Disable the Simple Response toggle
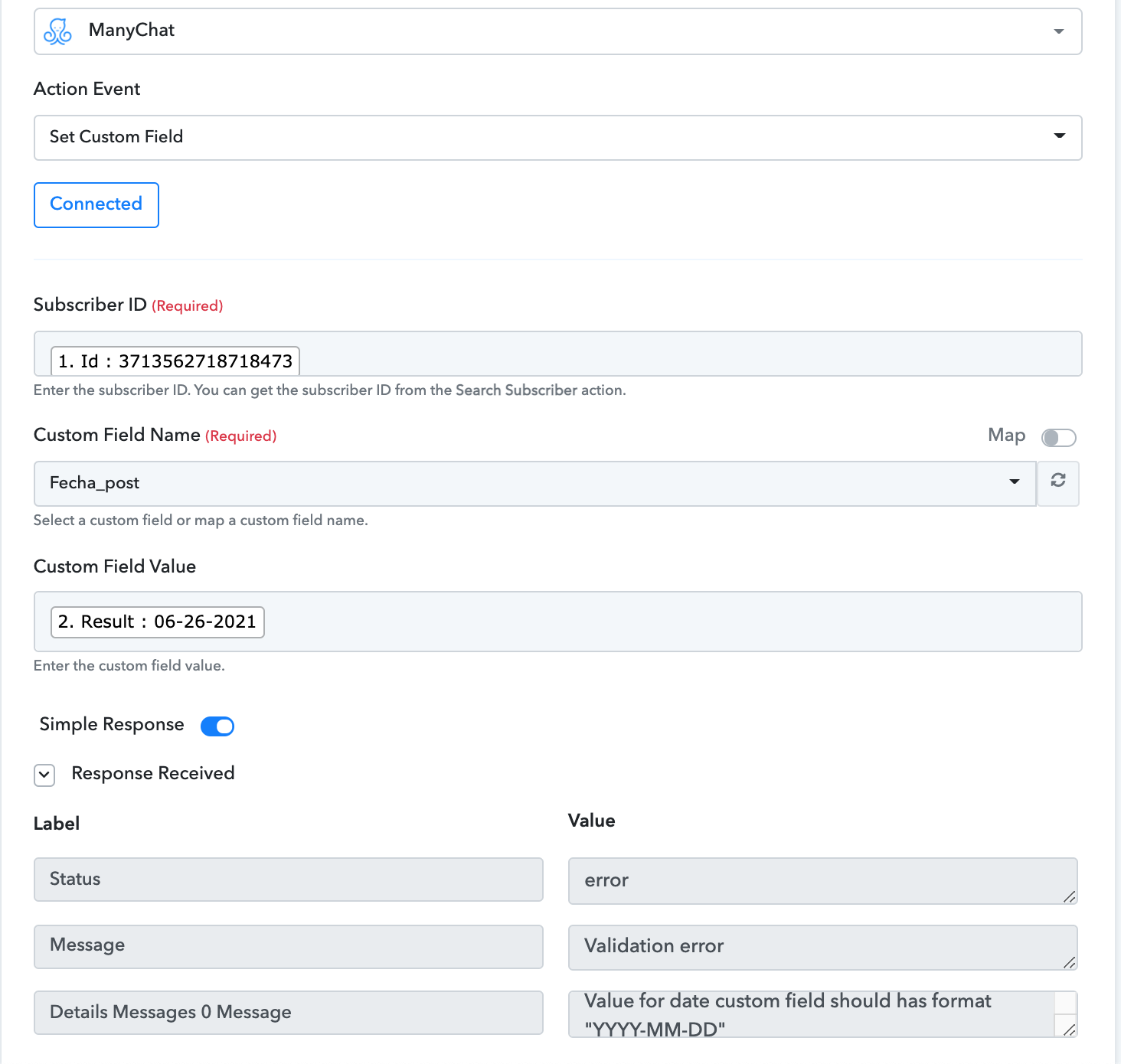Viewport: 1121px width, 1064px height. [x=217, y=726]
